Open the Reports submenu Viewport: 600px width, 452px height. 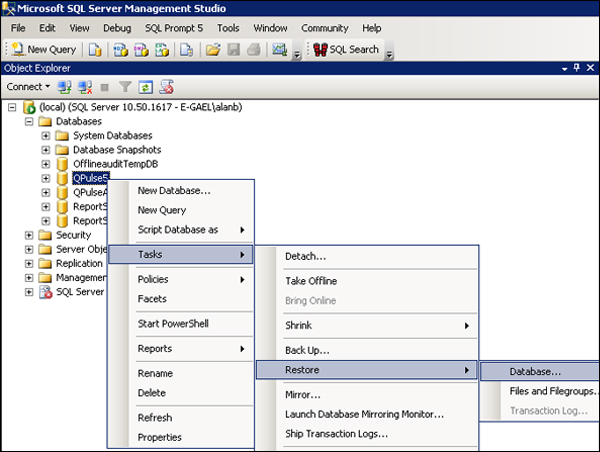click(x=180, y=349)
